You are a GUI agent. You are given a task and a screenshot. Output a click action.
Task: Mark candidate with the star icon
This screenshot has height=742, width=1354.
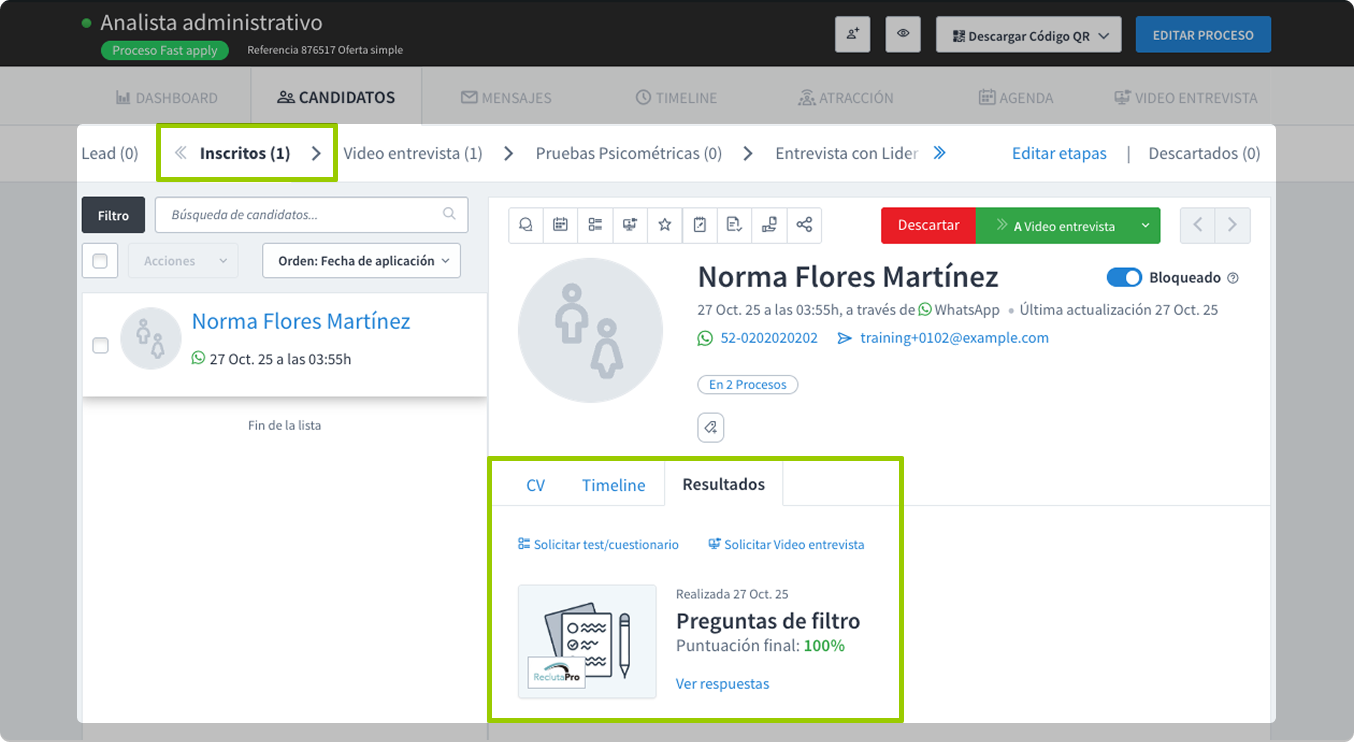(x=664, y=225)
